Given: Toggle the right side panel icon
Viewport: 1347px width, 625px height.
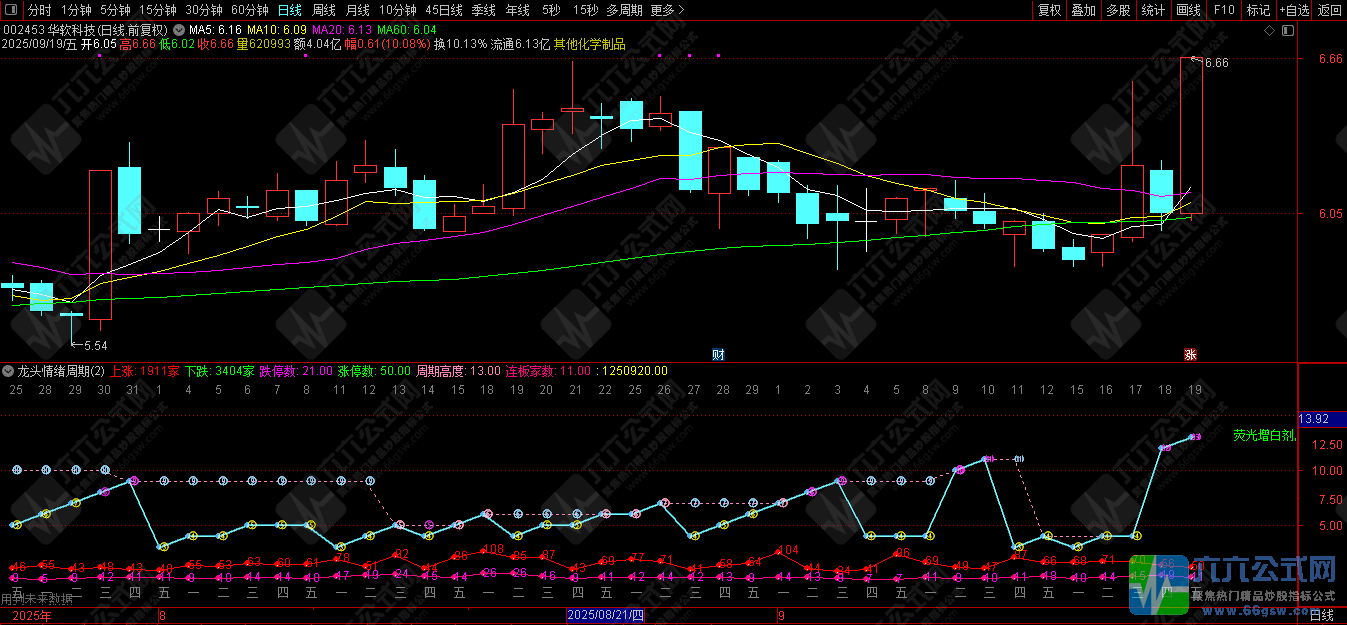Looking at the screenshot, I should [1287, 31].
